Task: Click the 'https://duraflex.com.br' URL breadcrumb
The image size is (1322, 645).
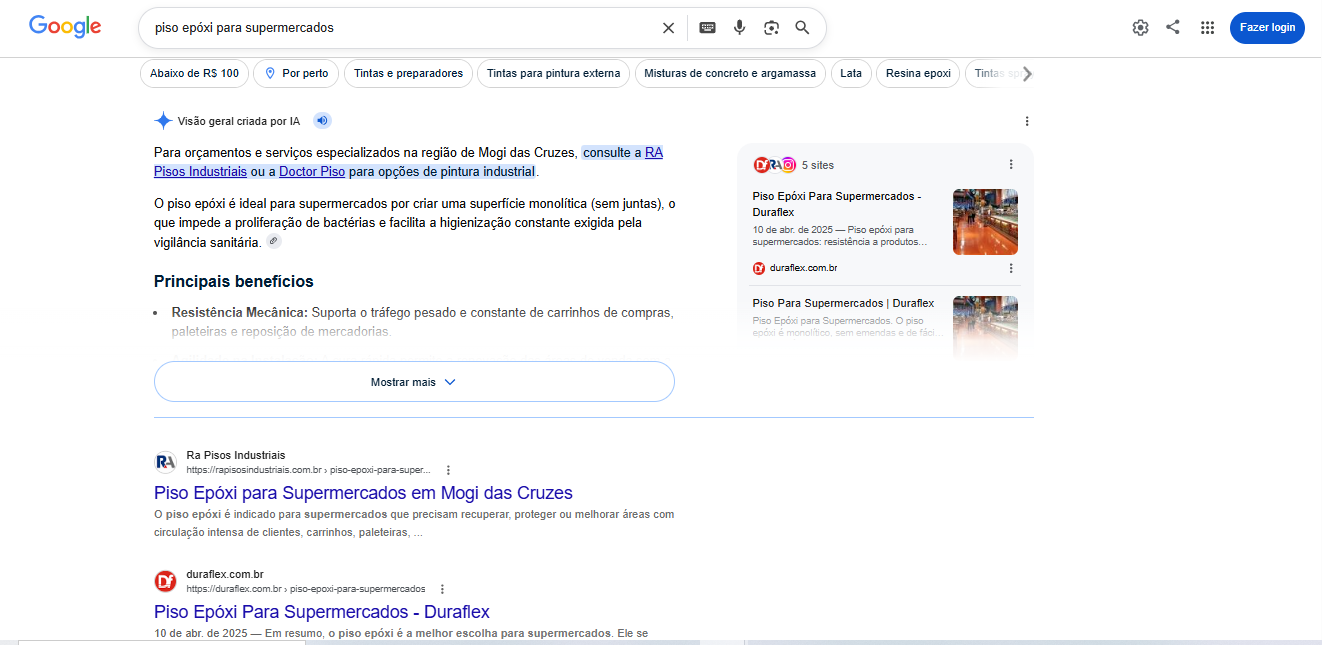Action: coord(305,589)
